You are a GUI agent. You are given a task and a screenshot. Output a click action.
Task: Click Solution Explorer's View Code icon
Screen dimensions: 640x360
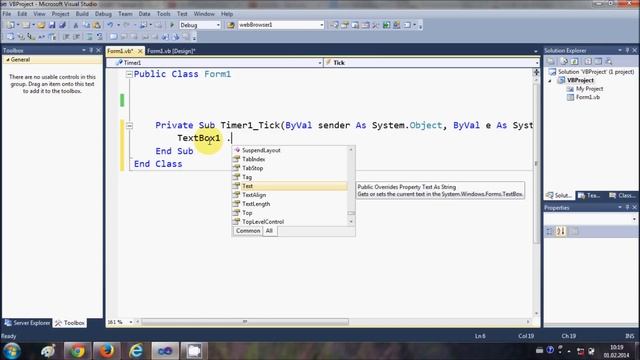588,61
